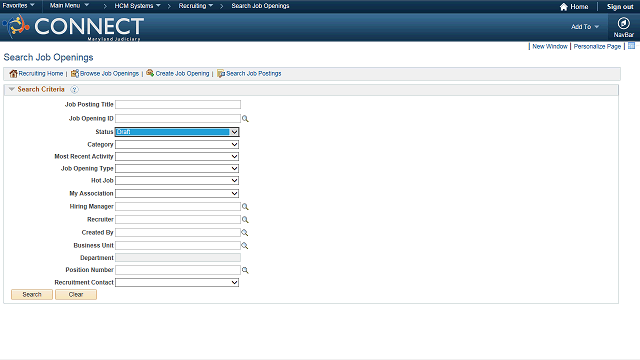Click the disabled Department field
640x360 pixels.
coord(178,258)
